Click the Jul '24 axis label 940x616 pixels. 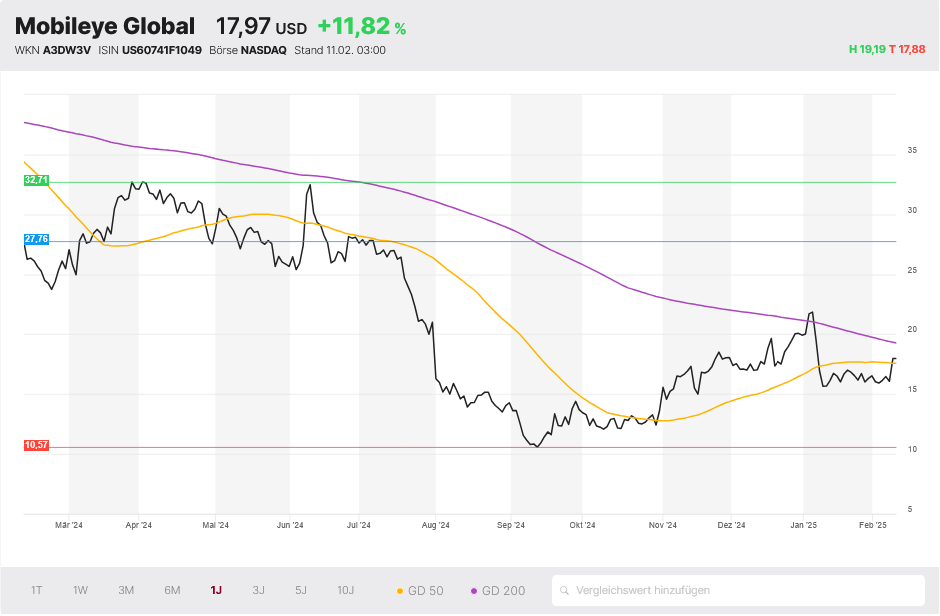click(x=358, y=526)
